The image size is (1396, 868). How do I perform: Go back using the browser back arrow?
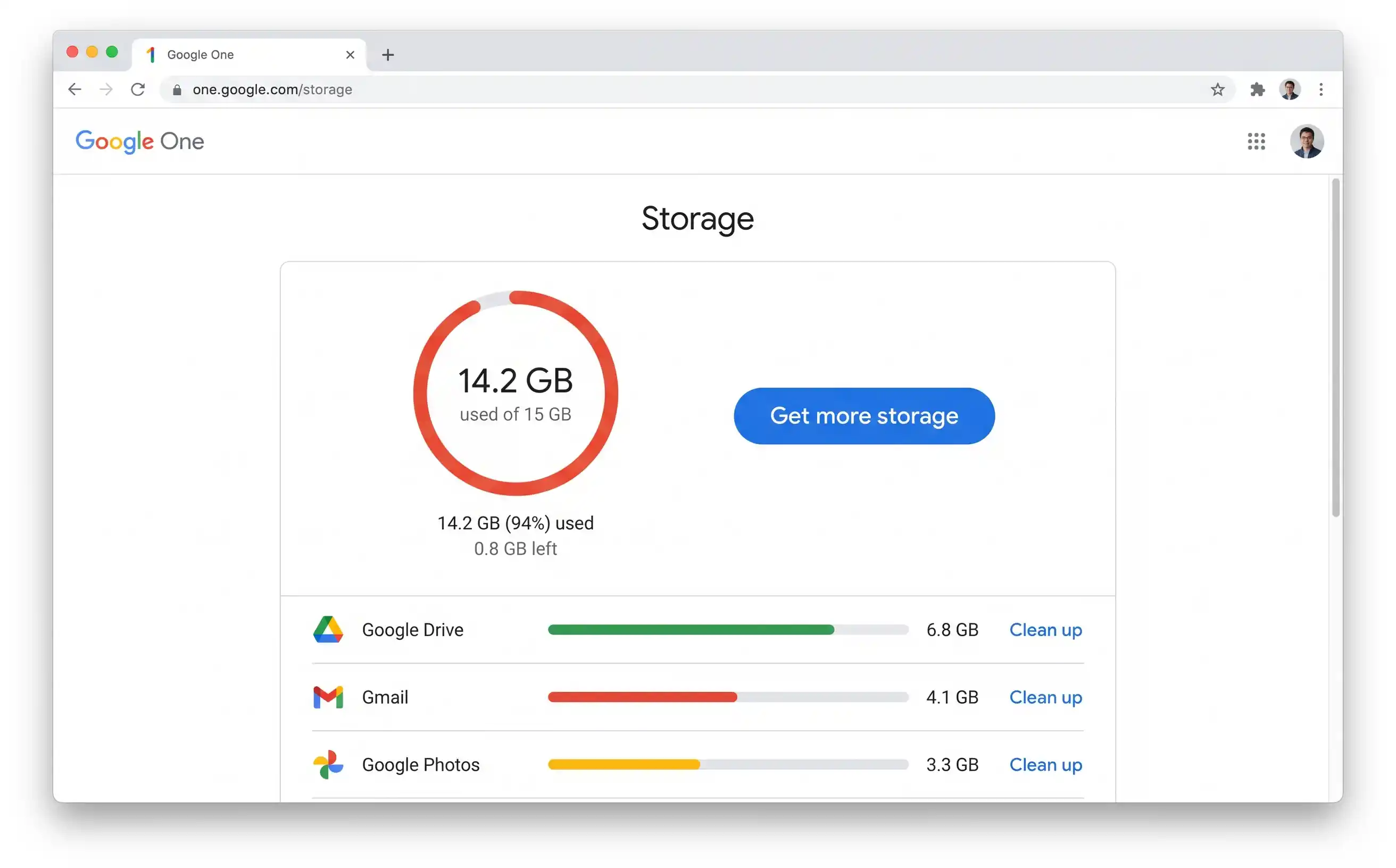tap(74, 89)
